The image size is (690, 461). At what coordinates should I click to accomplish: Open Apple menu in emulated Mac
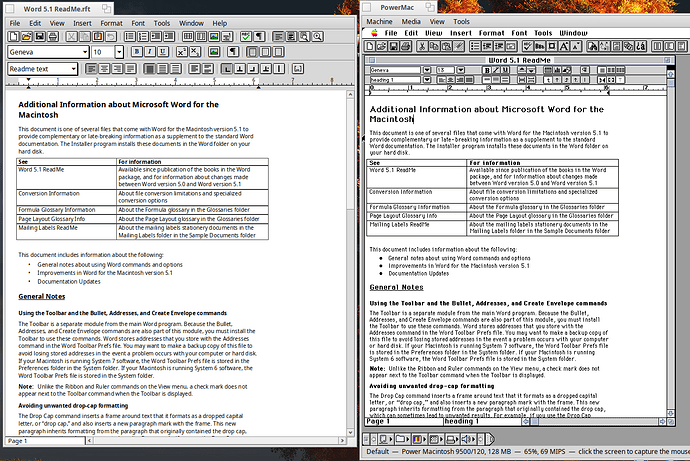coord(374,33)
